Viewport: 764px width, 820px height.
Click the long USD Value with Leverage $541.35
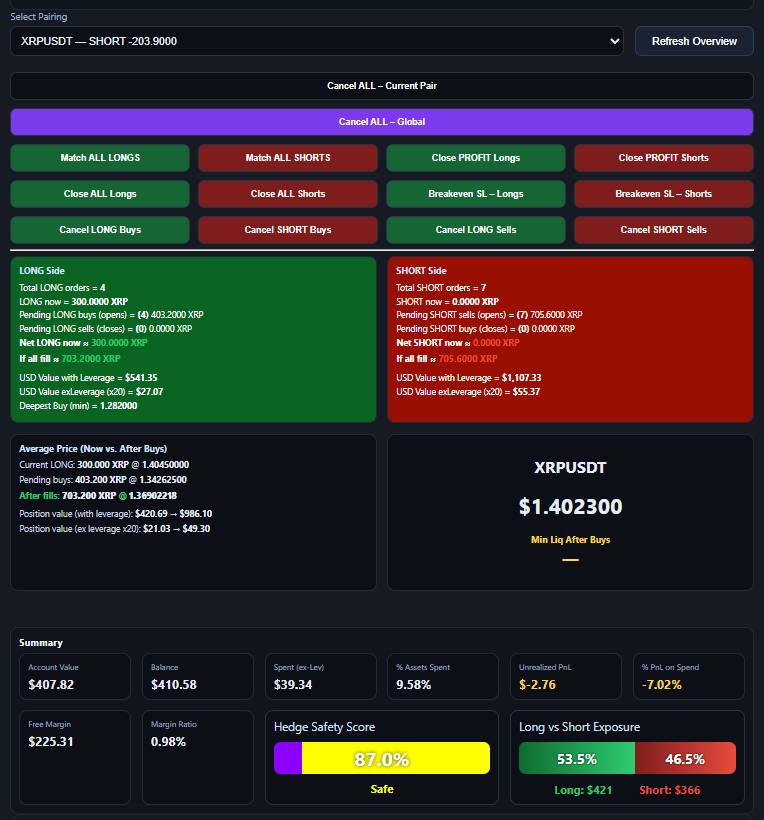(88, 378)
